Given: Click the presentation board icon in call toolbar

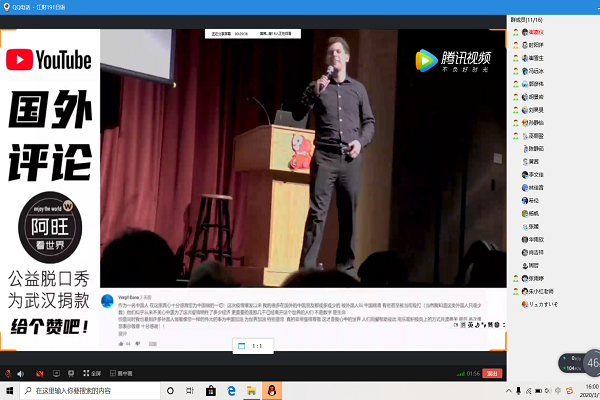Looking at the screenshot, I should pyautogui.click(x=71, y=373).
